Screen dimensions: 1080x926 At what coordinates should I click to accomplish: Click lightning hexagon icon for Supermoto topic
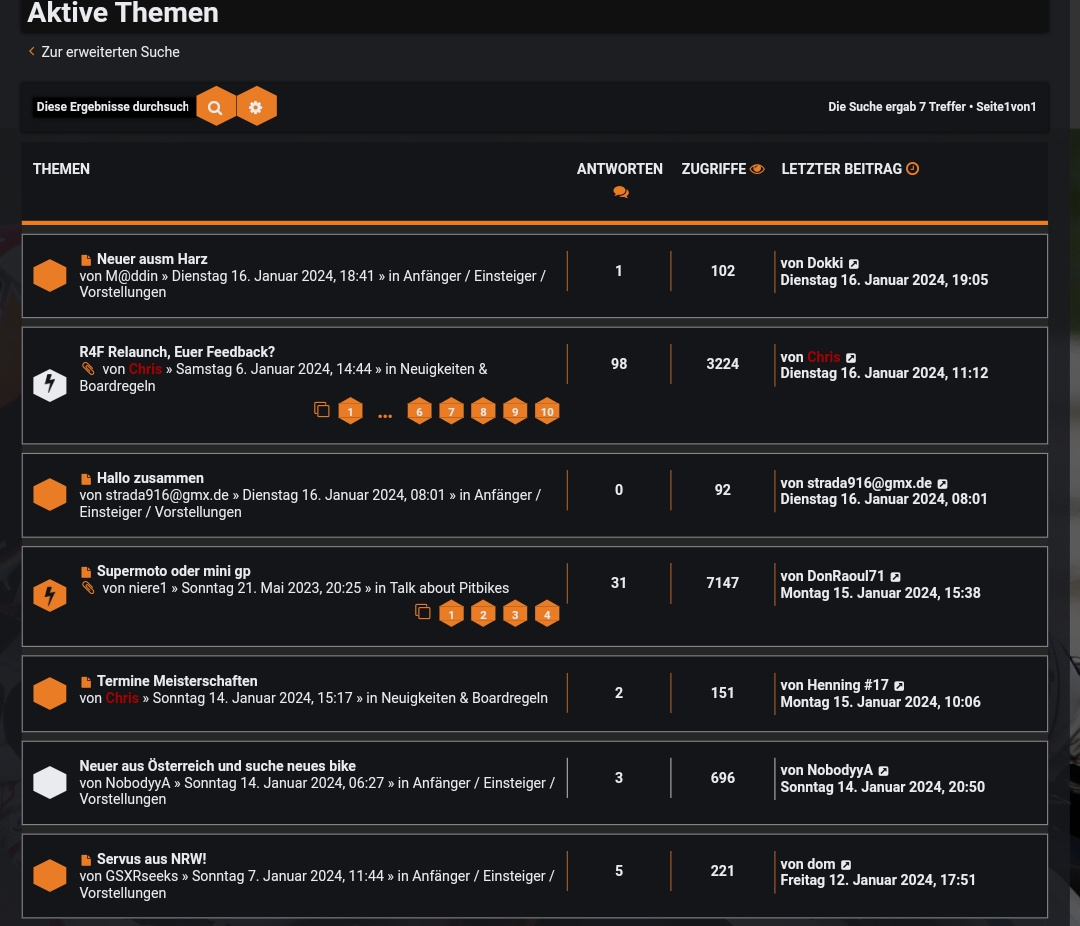[49, 595]
